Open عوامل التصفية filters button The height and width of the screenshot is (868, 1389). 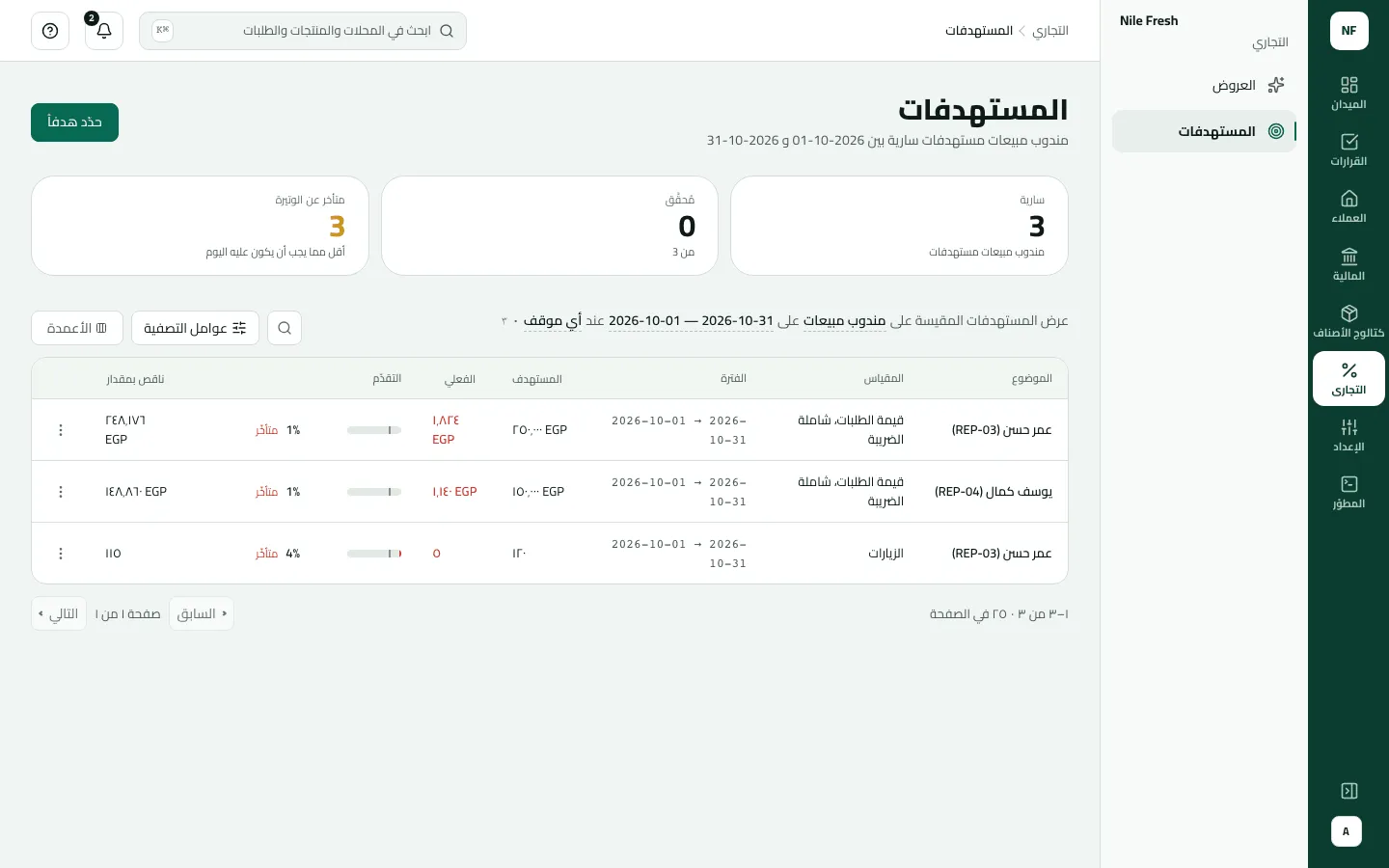pos(195,328)
